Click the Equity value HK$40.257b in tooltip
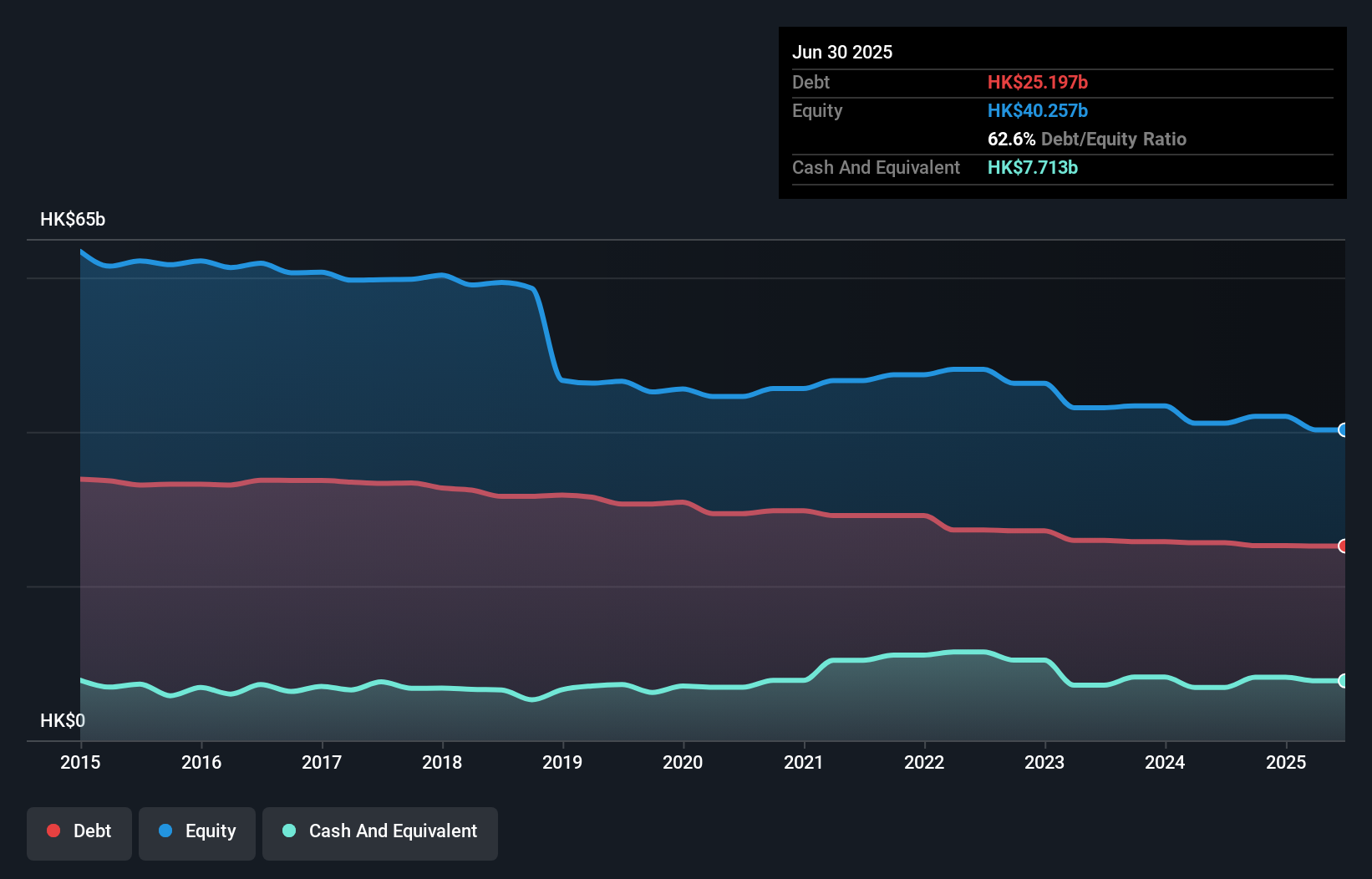The width and height of the screenshot is (1372, 879). tap(1037, 110)
